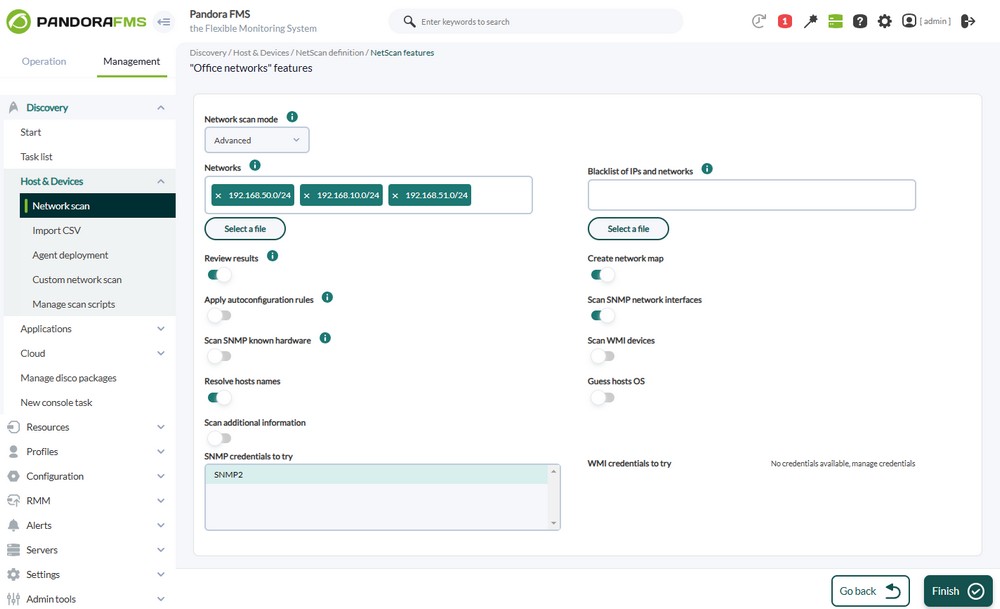The width and height of the screenshot is (1000, 609).
Task: Click the logout icon in header
Action: [x=968, y=21]
